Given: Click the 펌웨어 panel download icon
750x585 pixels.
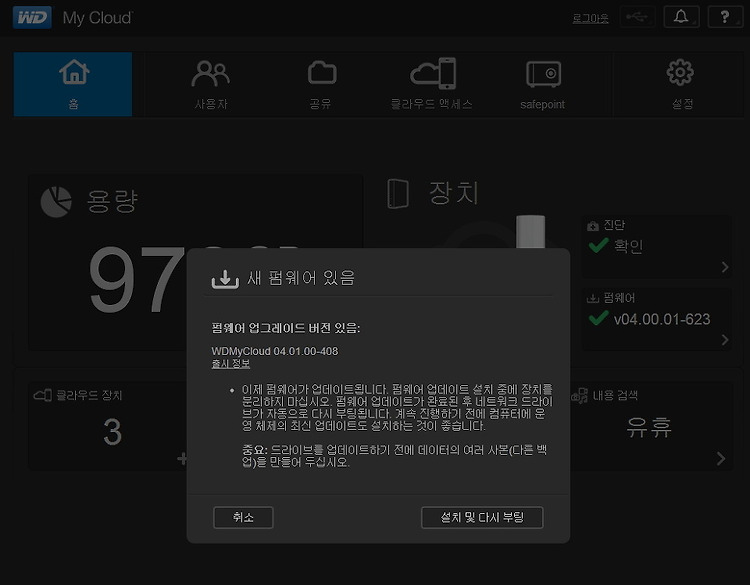Looking at the screenshot, I should tap(593, 298).
